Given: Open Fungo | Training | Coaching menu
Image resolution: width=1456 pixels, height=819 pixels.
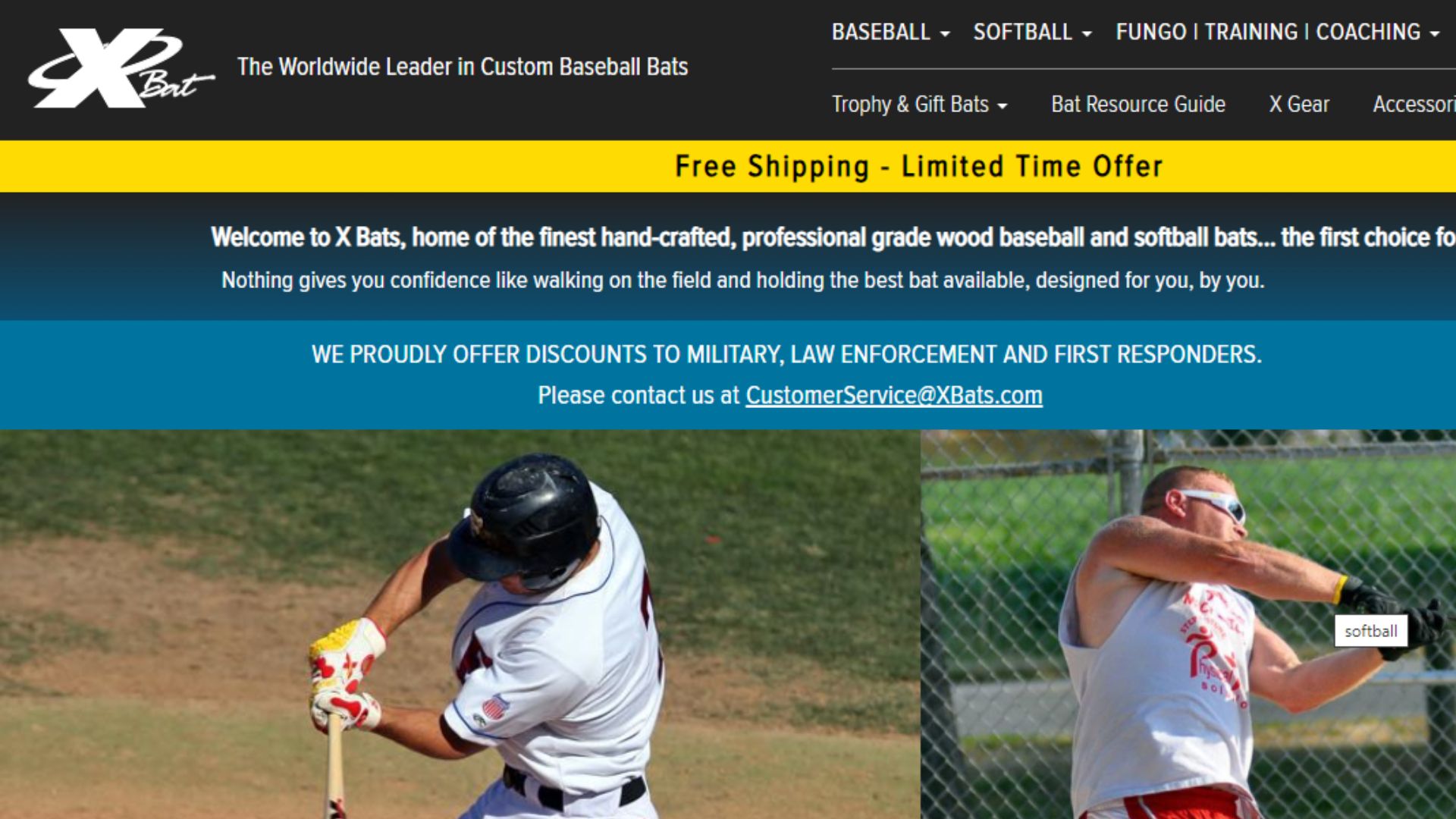Looking at the screenshot, I should click(x=1277, y=32).
